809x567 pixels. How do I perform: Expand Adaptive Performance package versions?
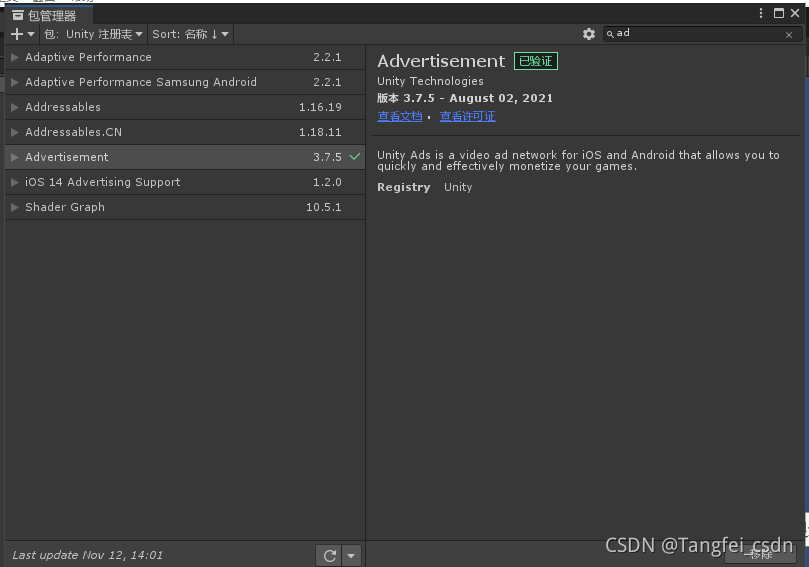point(14,57)
